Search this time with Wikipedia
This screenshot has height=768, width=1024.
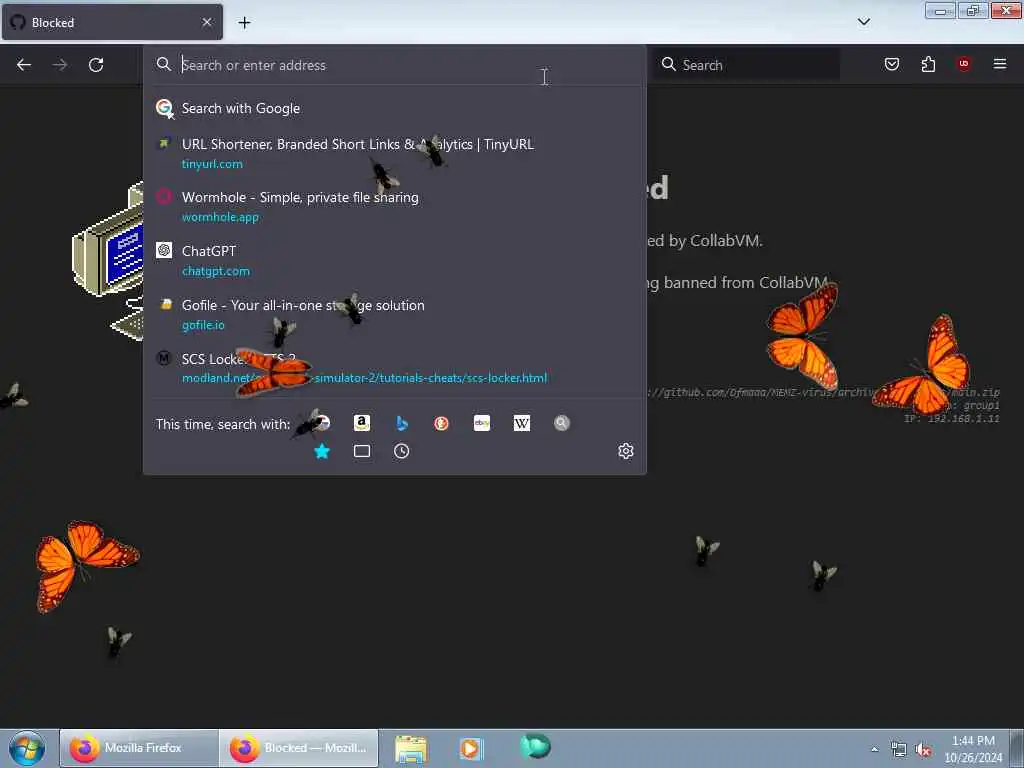(522, 423)
